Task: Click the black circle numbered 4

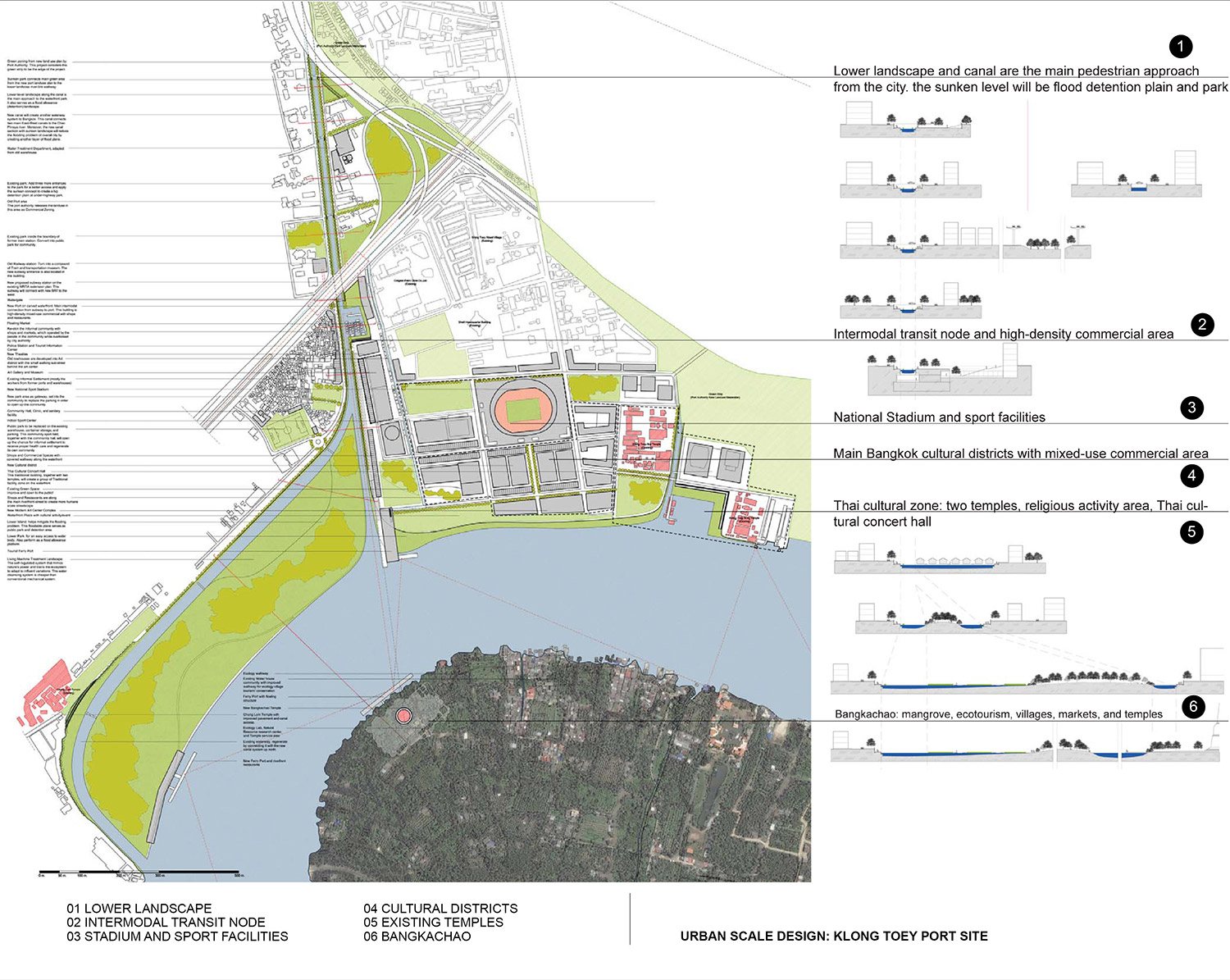Action: [1191, 476]
